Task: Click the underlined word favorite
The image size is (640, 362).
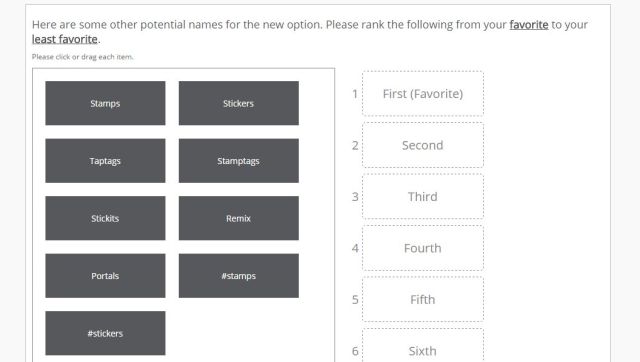Action: 529,24
